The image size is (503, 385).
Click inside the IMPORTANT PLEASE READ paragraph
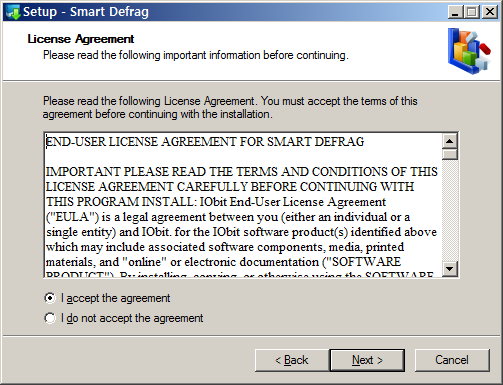click(x=242, y=217)
